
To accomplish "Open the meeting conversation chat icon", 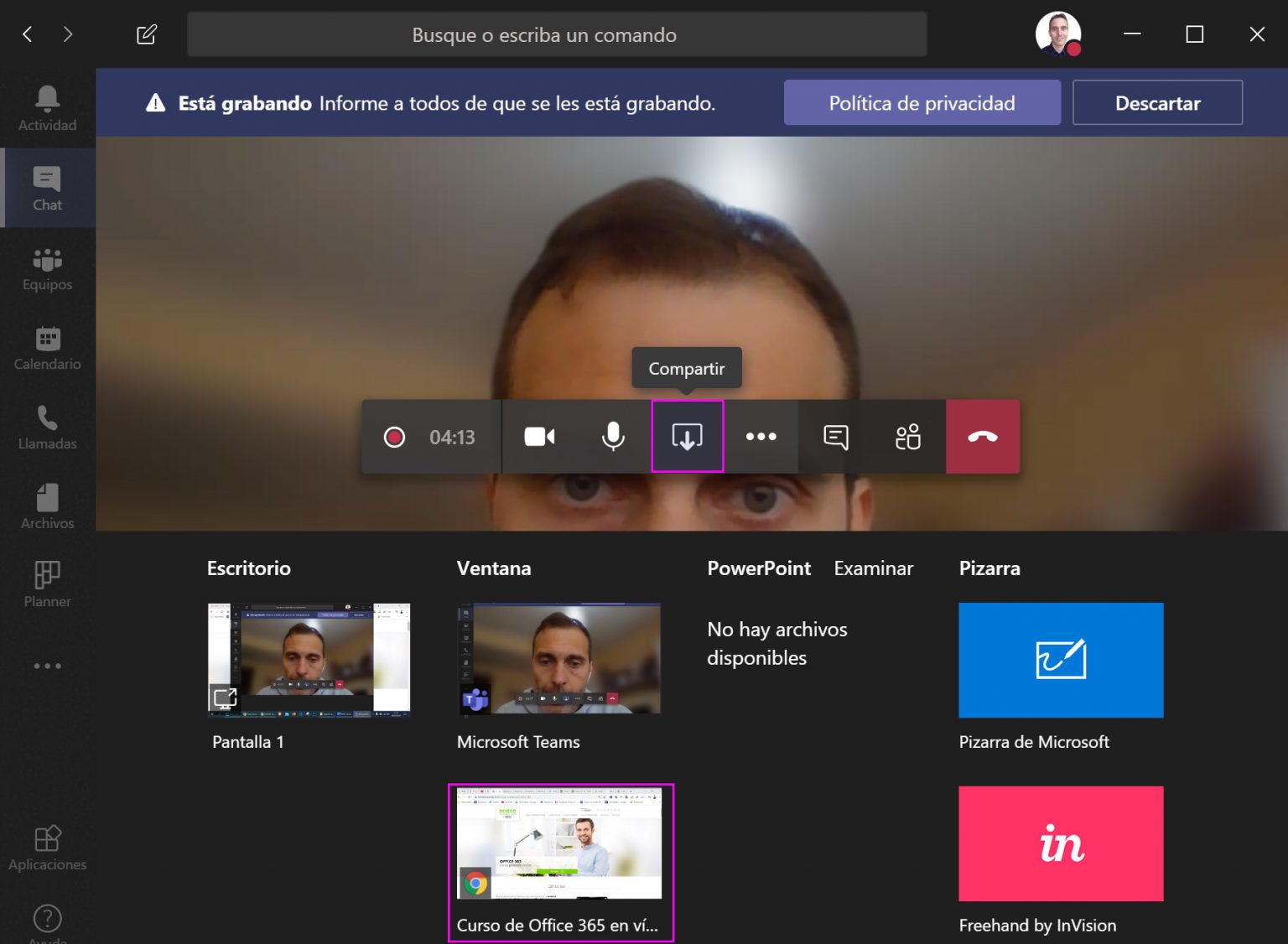I will (x=836, y=436).
